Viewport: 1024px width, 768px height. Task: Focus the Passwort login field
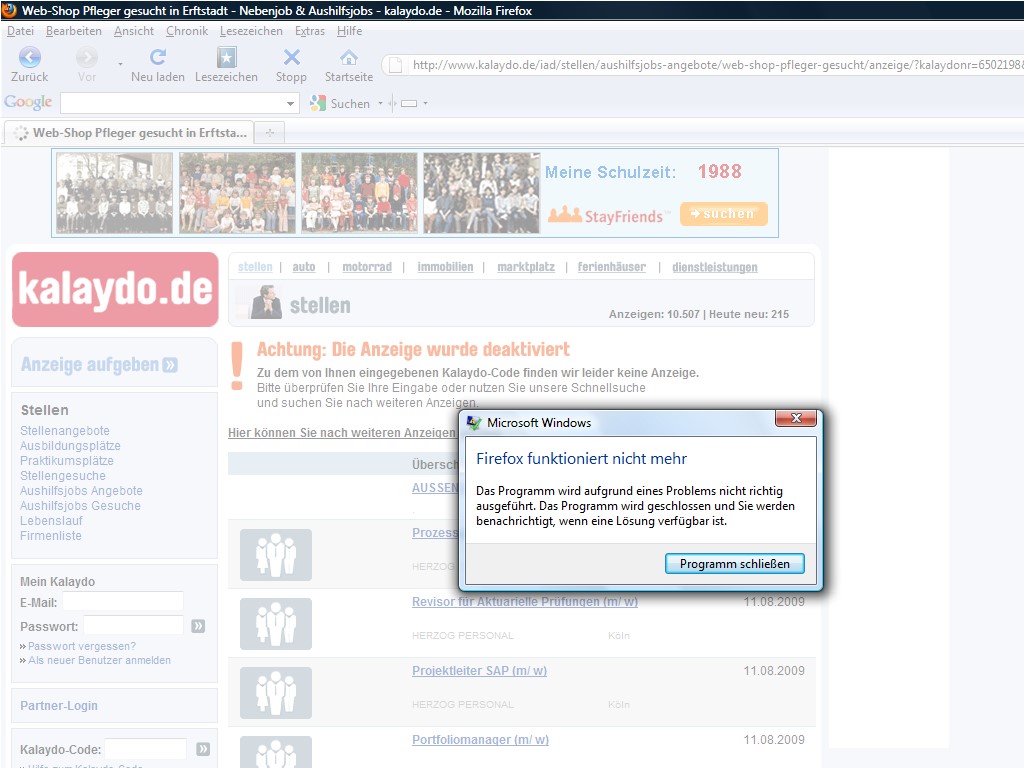(x=133, y=625)
